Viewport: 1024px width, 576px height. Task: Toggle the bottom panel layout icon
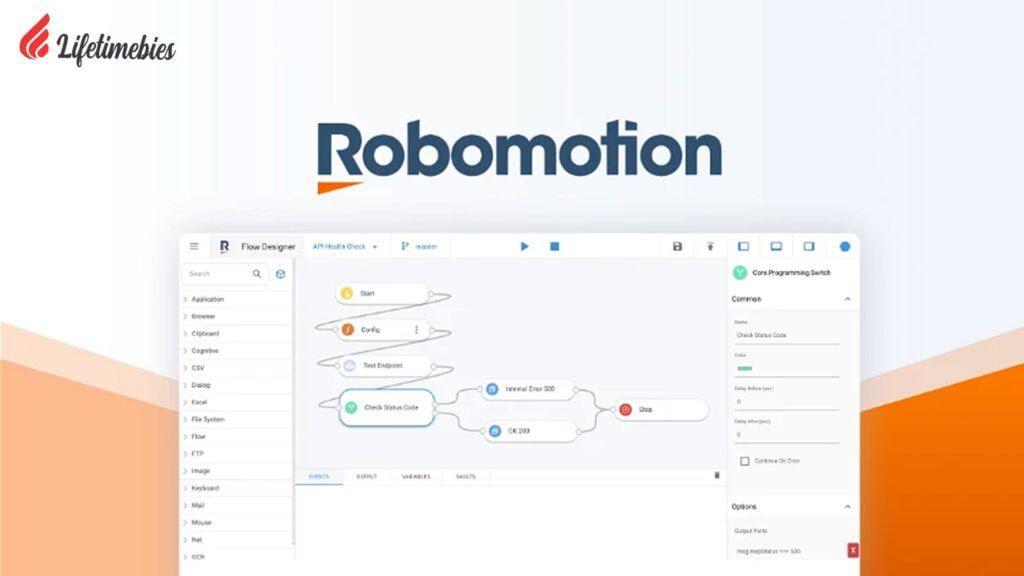pyautogui.click(x=775, y=246)
